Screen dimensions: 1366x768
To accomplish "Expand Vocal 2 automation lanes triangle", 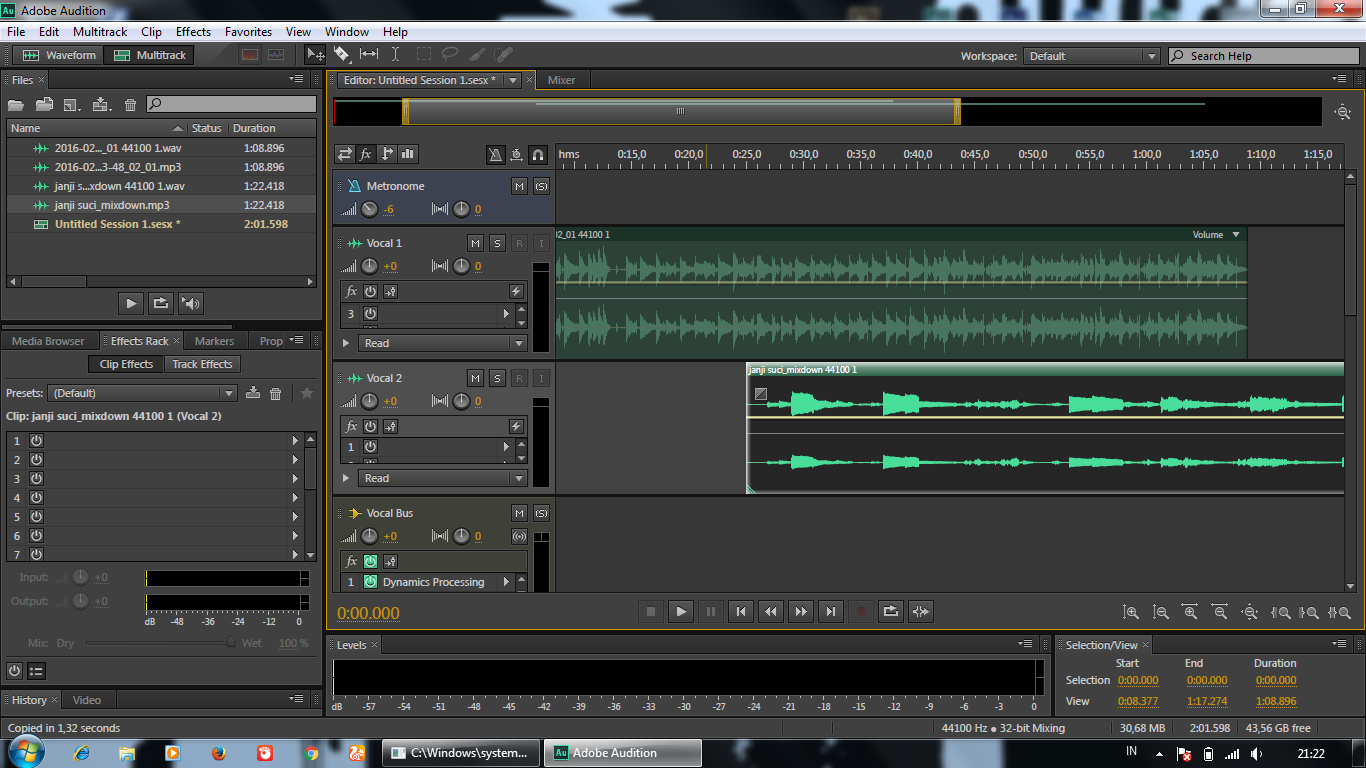I will [x=346, y=478].
